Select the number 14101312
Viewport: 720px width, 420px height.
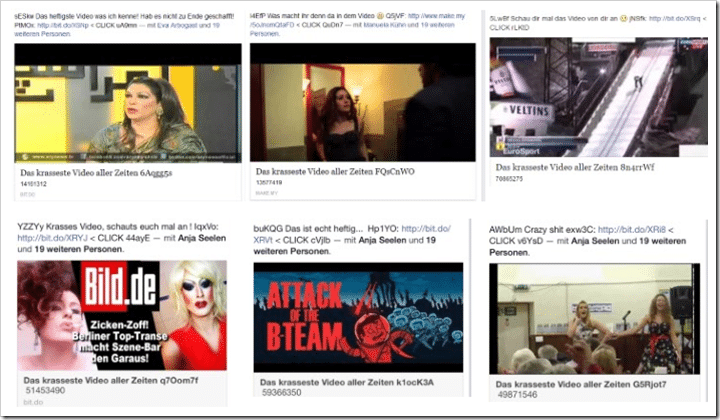33,184
